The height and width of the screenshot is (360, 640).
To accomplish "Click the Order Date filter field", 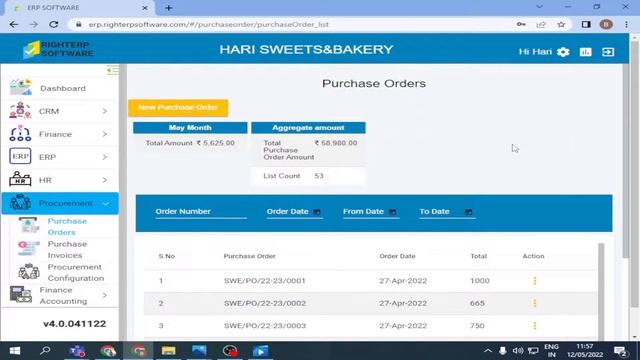I will [x=294, y=212].
